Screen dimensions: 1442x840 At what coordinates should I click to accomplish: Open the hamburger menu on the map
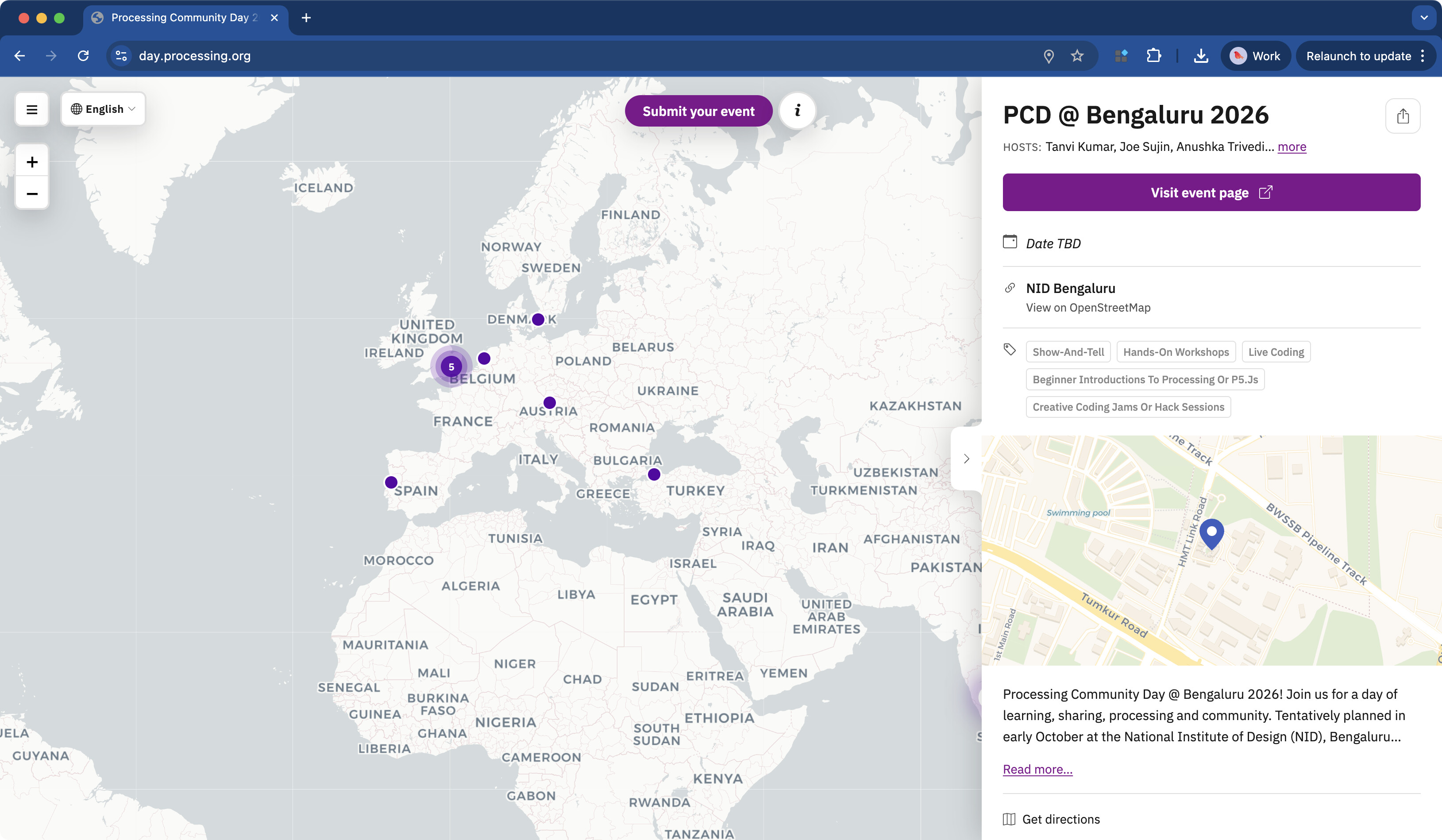coord(32,109)
